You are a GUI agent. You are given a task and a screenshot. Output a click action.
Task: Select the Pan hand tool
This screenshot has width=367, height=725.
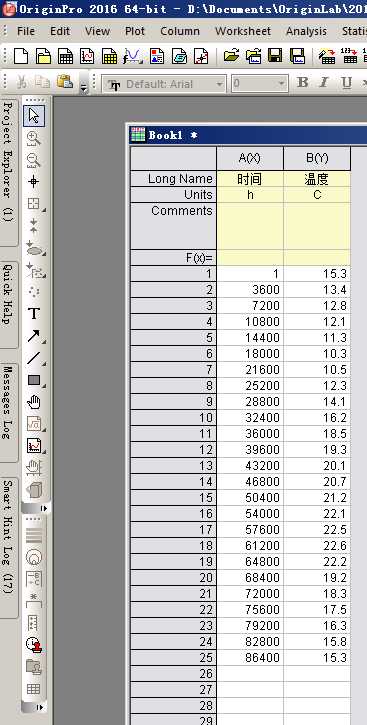coord(34,402)
